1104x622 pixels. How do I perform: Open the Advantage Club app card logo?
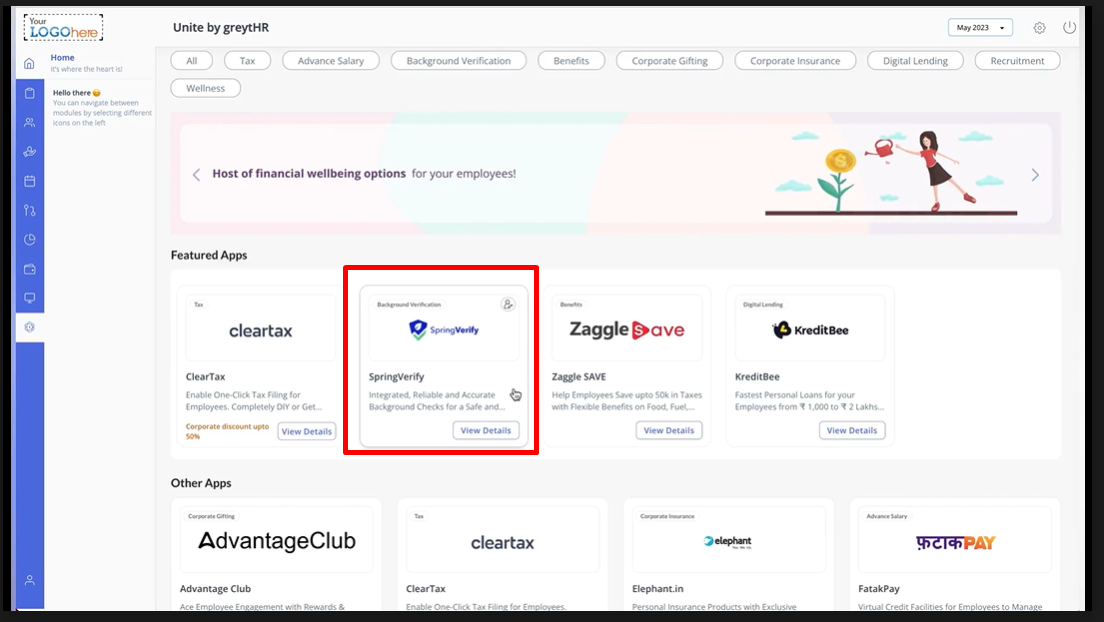pyautogui.click(x=277, y=541)
